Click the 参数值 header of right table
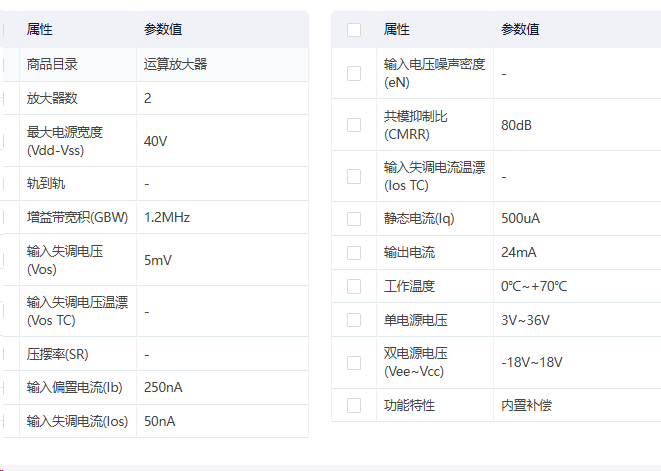 (x=520, y=30)
